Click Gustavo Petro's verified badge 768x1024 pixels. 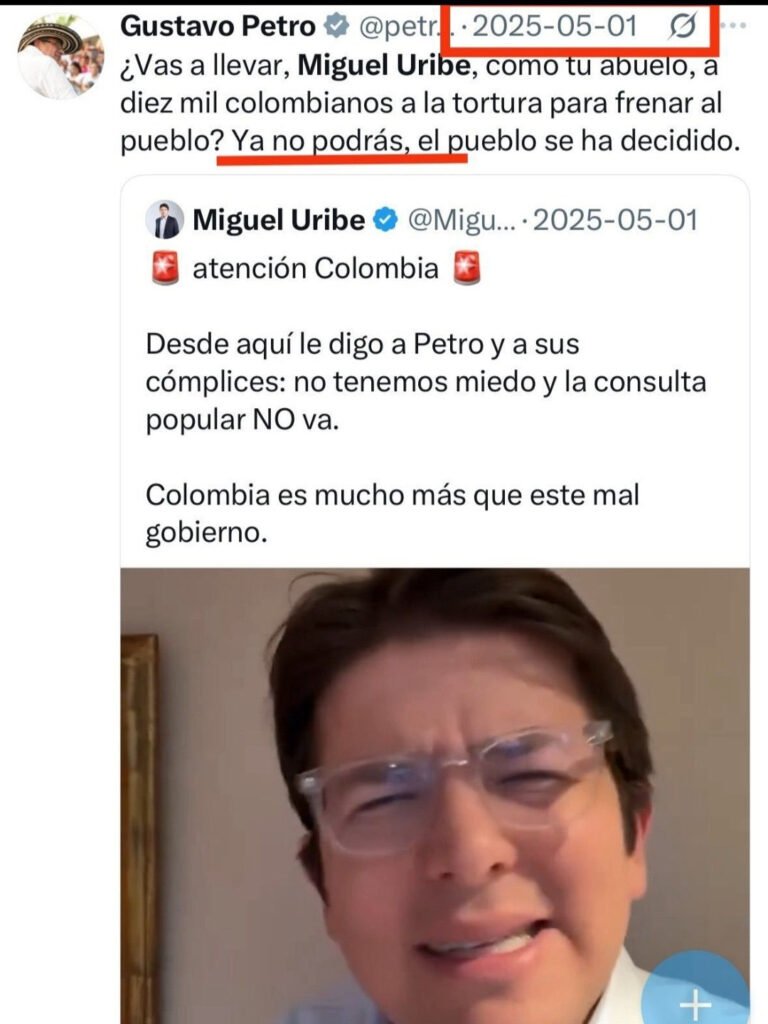(337, 27)
